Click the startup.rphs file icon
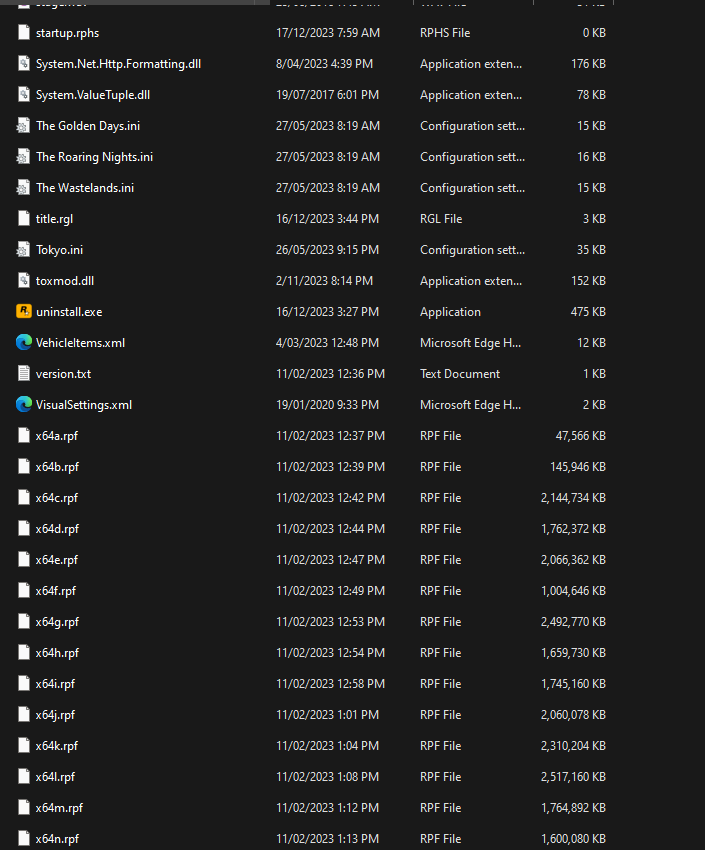Image resolution: width=705 pixels, height=850 pixels. tap(24, 33)
